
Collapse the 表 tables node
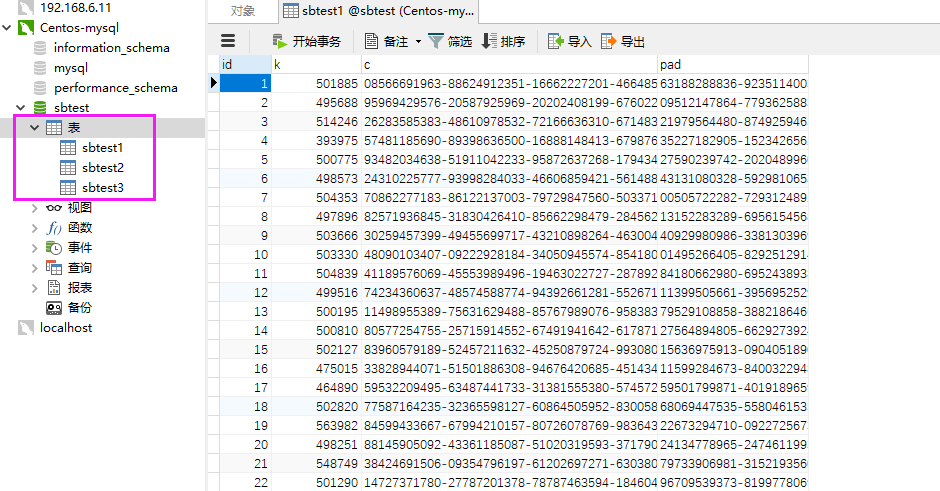click(35, 128)
